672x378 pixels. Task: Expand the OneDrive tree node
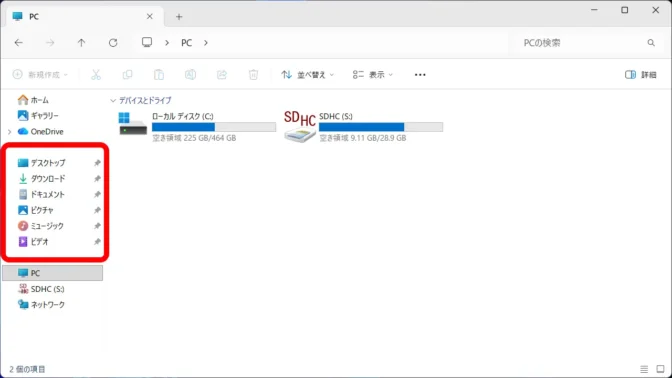(x=9, y=132)
